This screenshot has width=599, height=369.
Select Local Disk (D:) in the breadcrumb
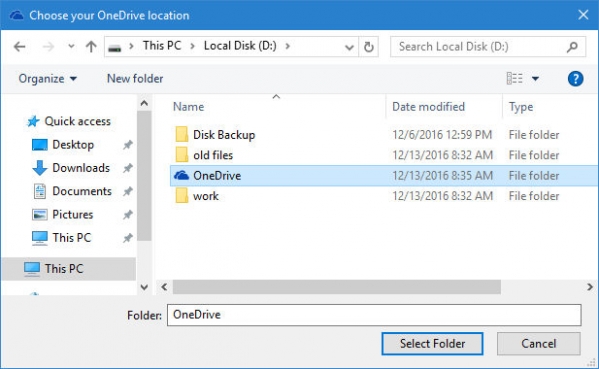coord(240,46)
